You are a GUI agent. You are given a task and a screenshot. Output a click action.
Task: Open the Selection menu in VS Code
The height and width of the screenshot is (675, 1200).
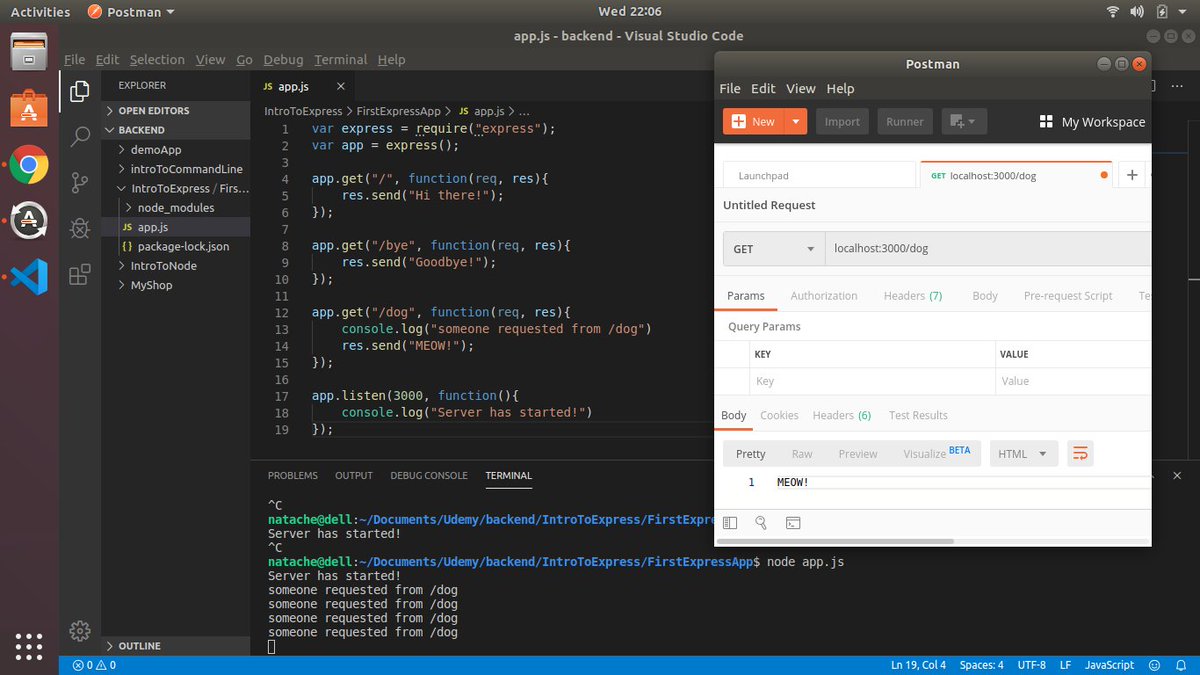click(x=157, y=60)
